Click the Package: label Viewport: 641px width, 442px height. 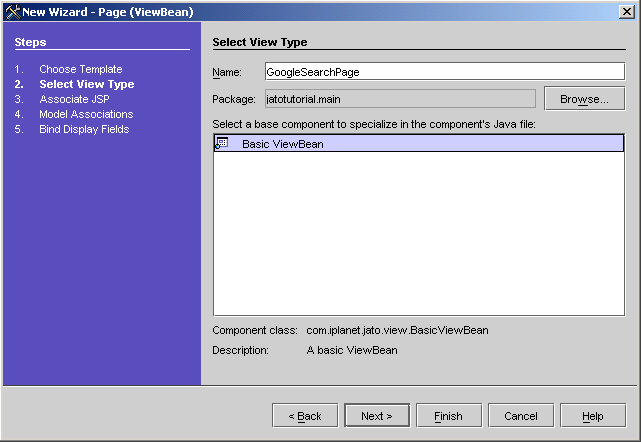click(x=234, y=99)
